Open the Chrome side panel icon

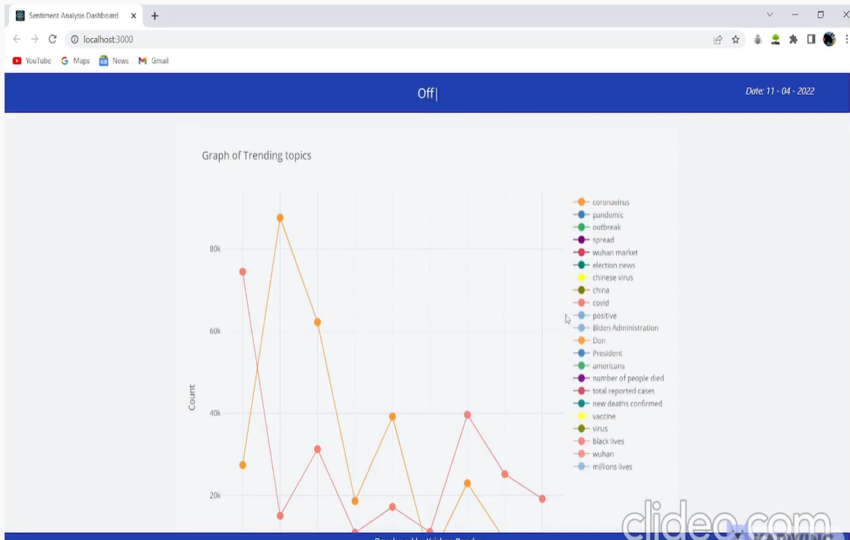pos(811,39)
